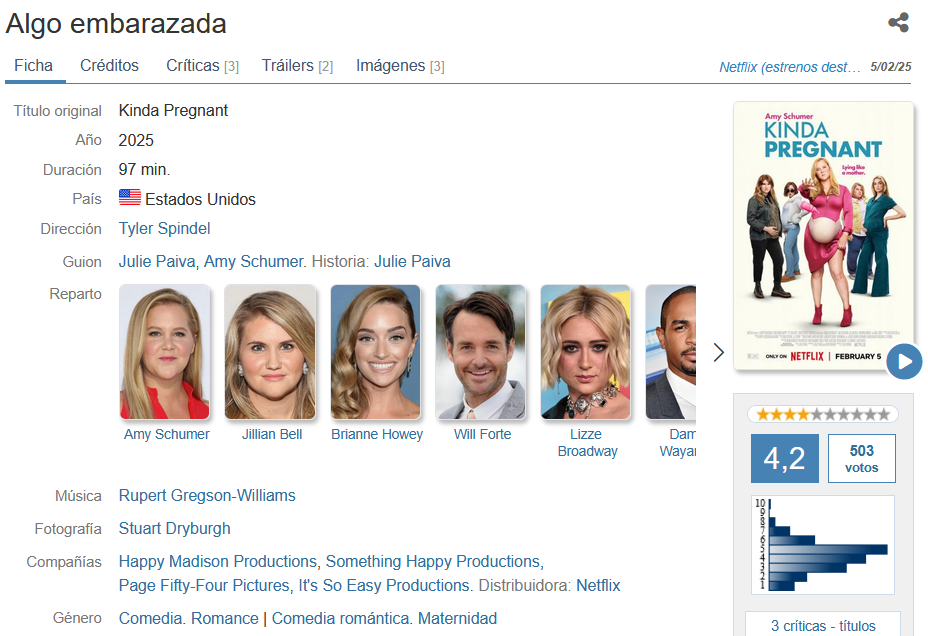Play trailer from the poster play button
Image resolution: width=928 pixels, height=636 pixels.
point(904,361)
